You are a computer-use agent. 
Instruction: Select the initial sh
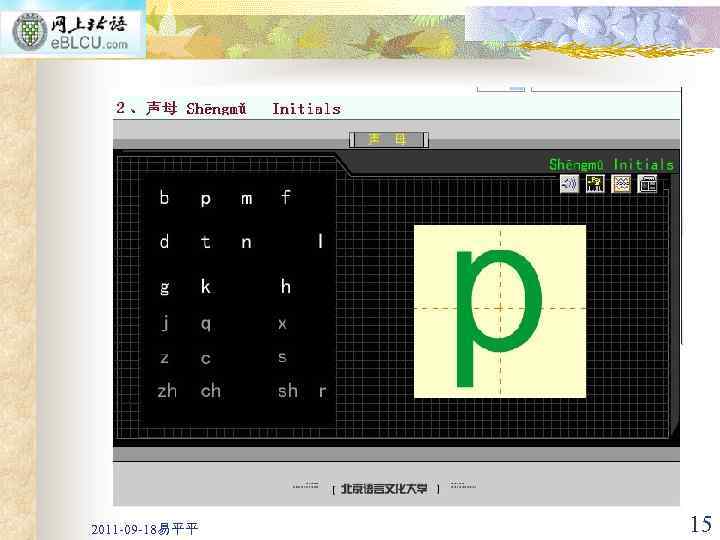[288, 391]
